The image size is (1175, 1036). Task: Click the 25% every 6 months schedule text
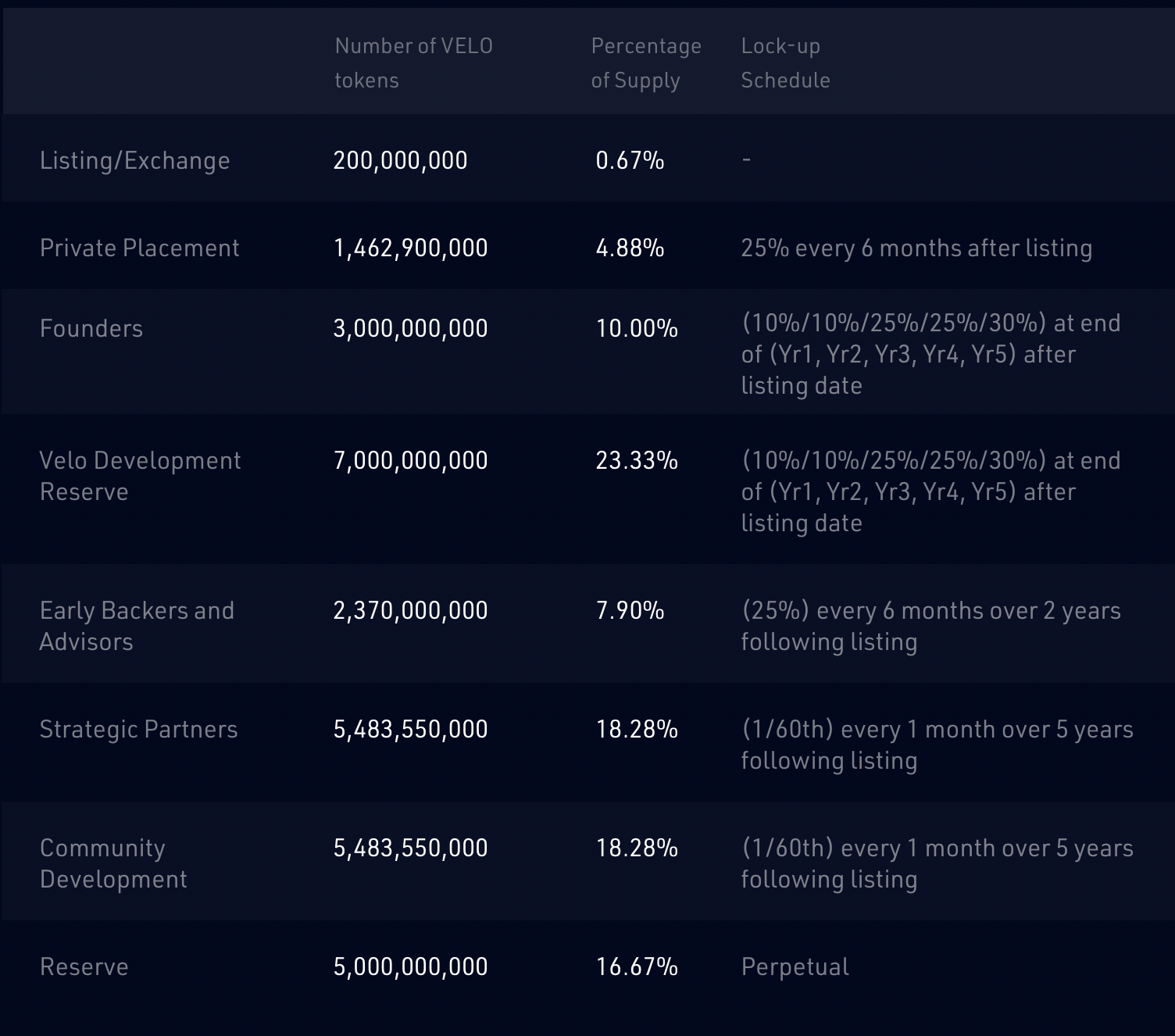(916, 248)
